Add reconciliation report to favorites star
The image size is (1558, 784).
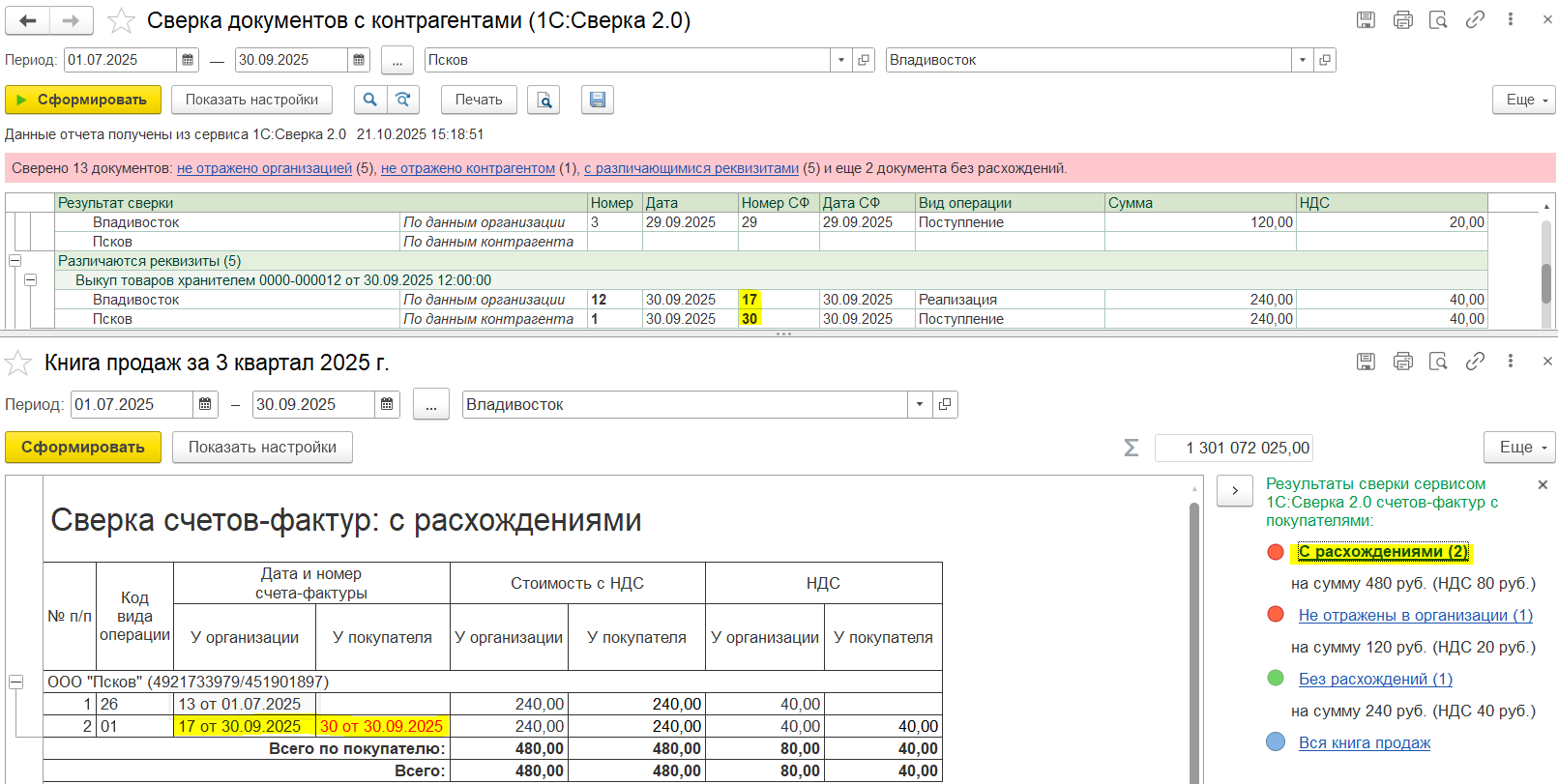click(121, 20)
